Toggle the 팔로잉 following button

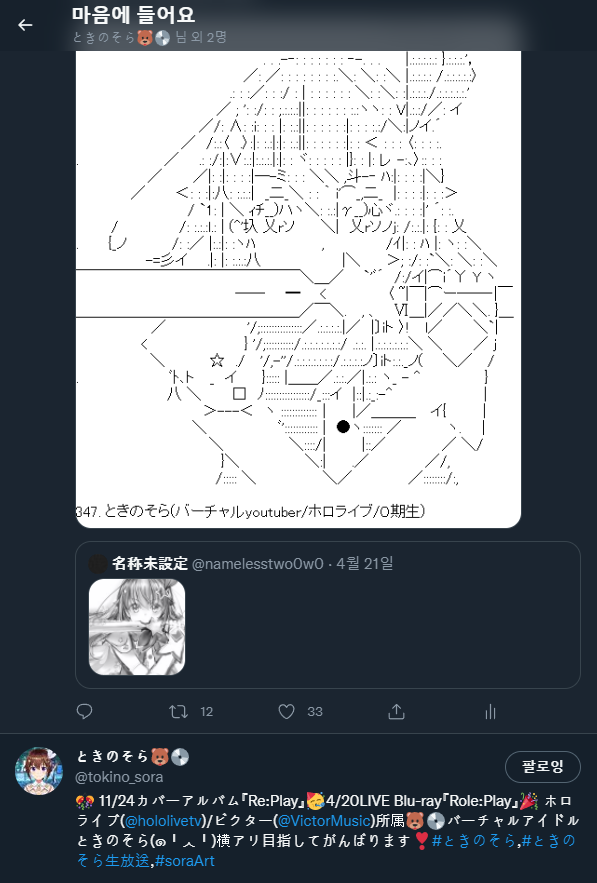pos(542,766)
